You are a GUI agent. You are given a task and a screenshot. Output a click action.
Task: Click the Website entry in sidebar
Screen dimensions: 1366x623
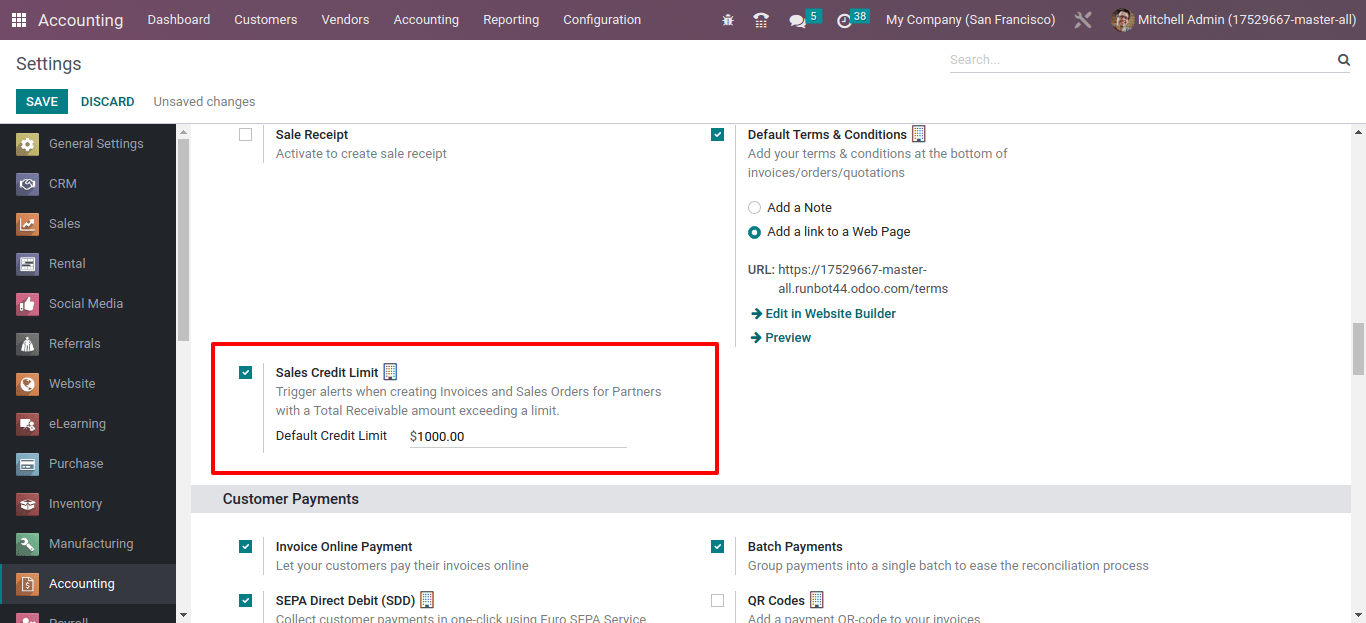[x=88, y=384]
